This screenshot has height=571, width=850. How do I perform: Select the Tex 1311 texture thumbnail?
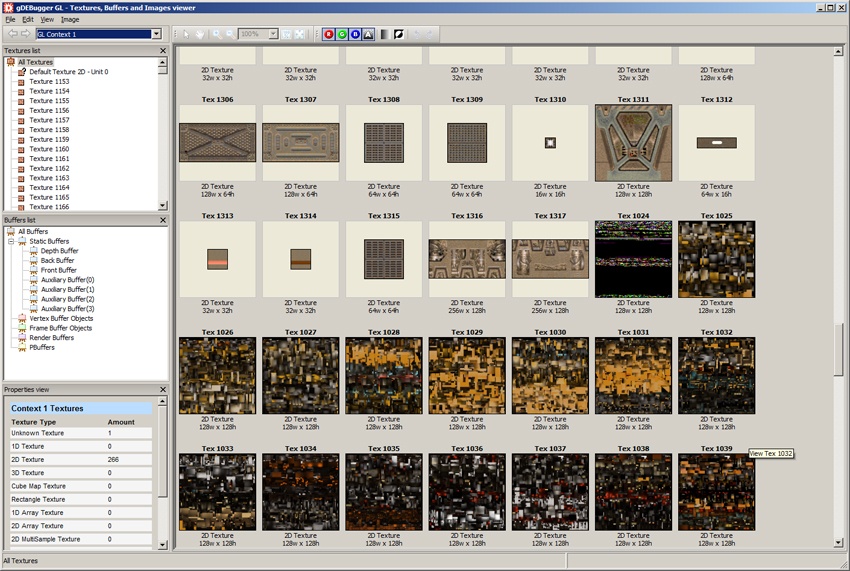(x=633, y=143)
